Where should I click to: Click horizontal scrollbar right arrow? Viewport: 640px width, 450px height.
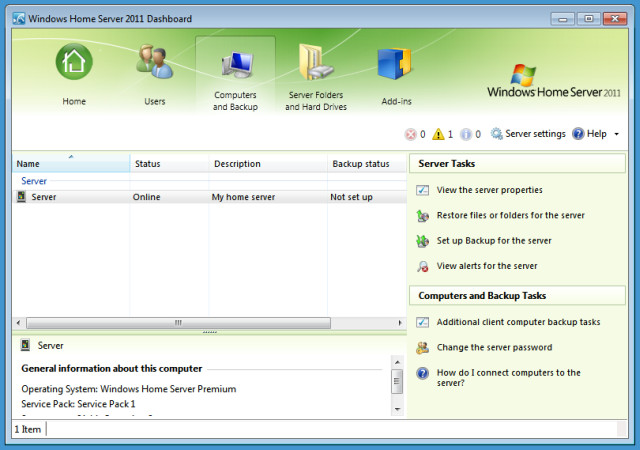tap(400, 323)
